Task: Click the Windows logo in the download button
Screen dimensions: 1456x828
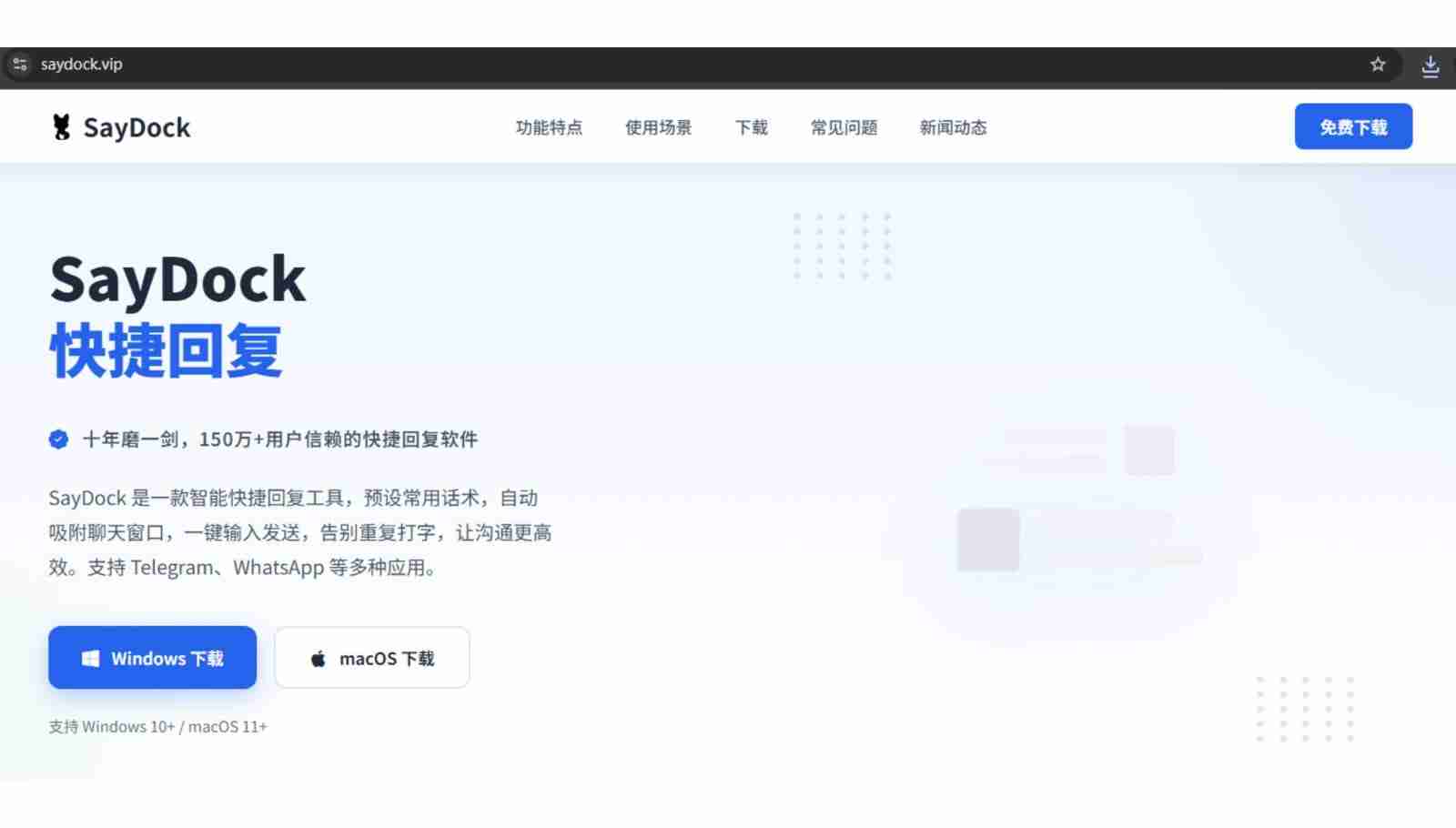Action: (90, 658)
